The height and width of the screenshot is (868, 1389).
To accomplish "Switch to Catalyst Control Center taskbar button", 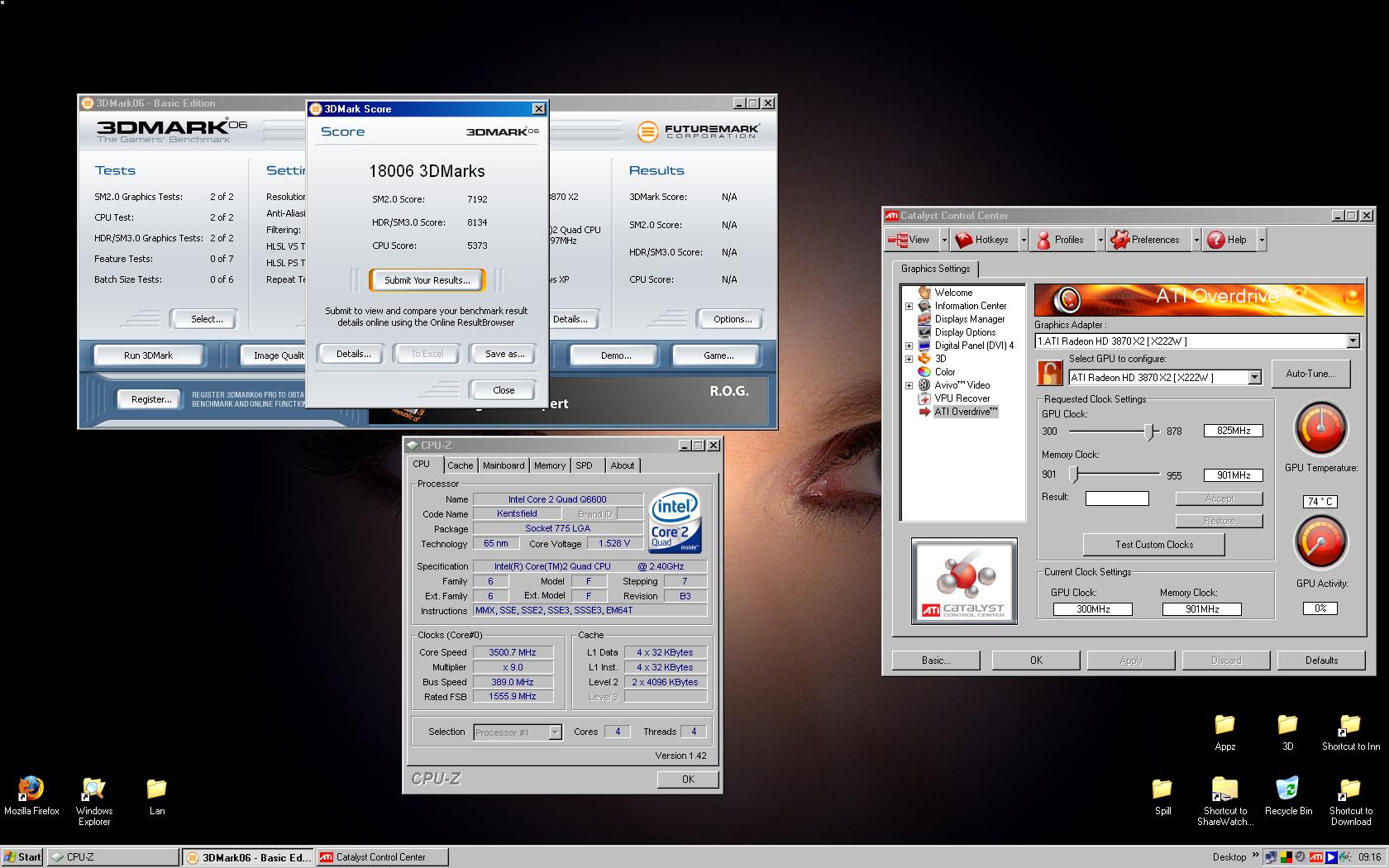I will 383,857.
